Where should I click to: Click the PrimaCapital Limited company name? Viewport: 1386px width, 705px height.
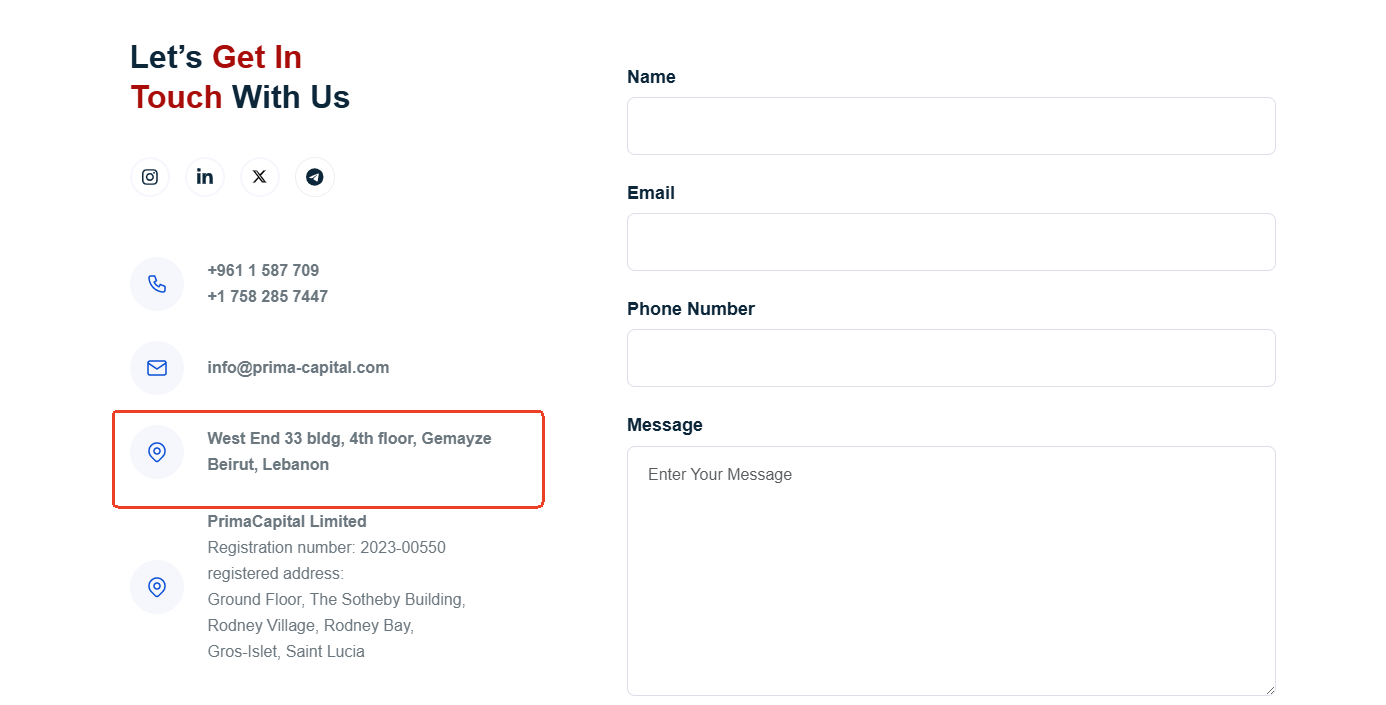(x=287, y=521)
